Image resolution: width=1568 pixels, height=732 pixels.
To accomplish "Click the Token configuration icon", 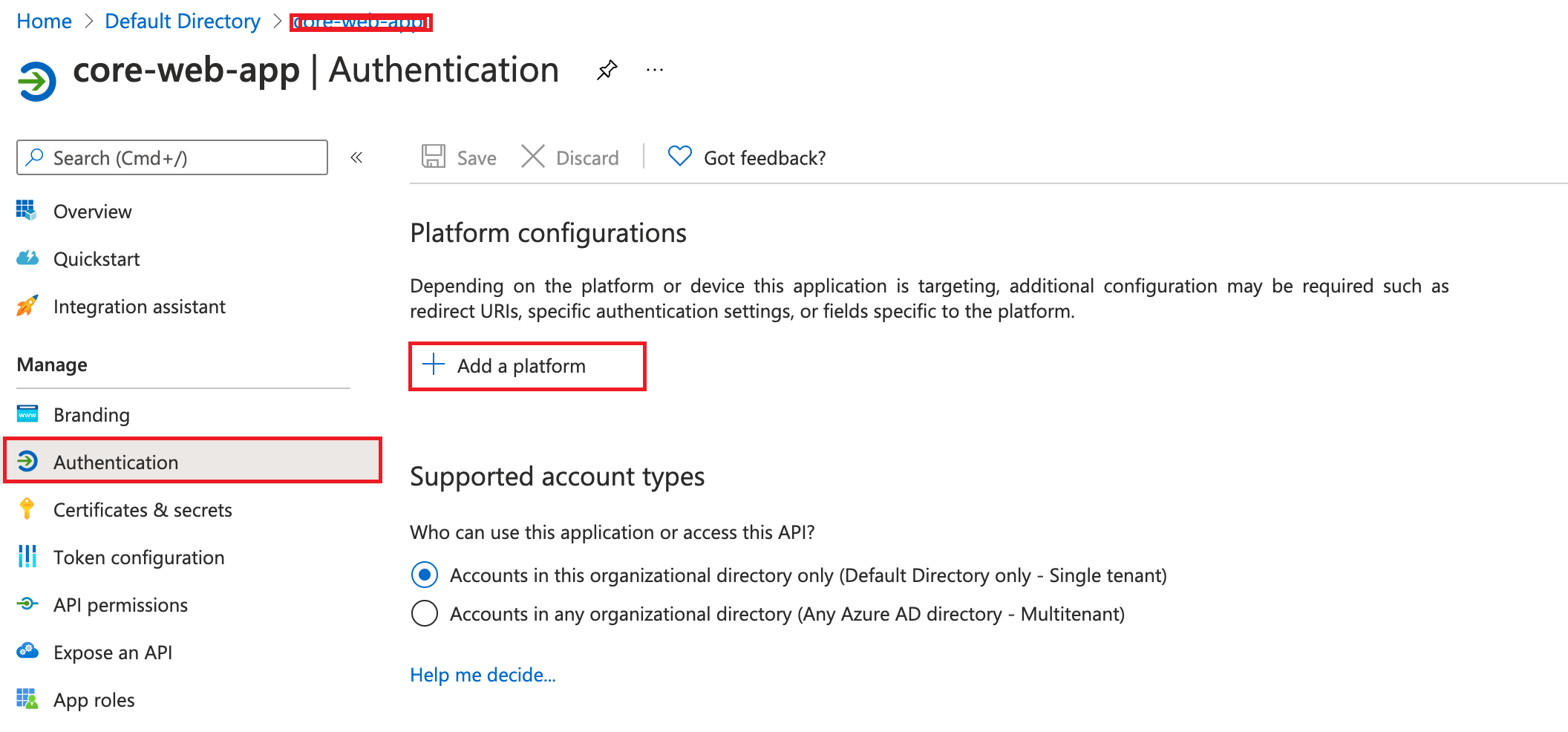I will pyautogui.click(x=27, y=557).
